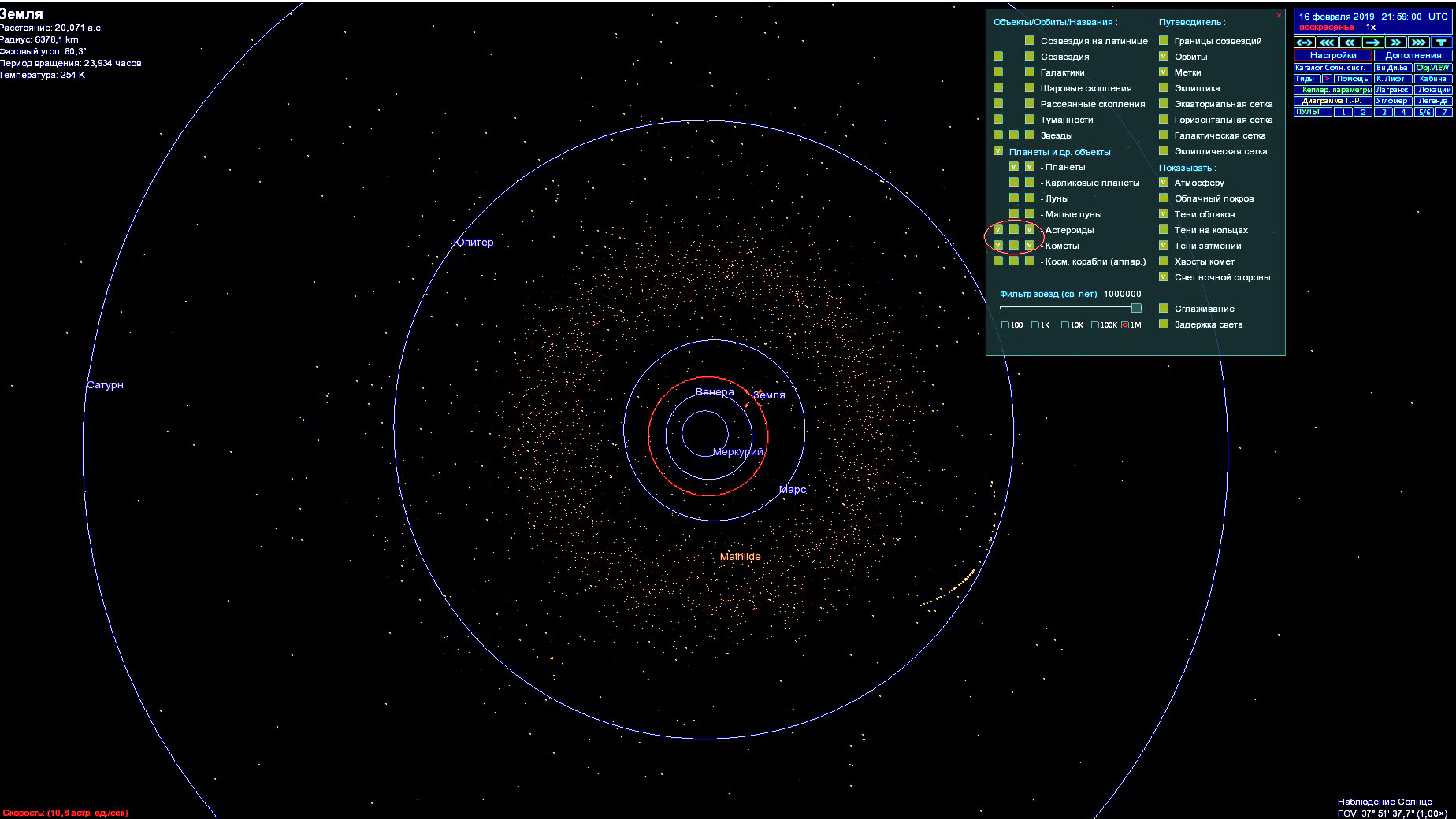This screenshot has height=819, width=1456.
Task: Click the triple left arrow time slowdown icon
Action: click(1328, 43)
